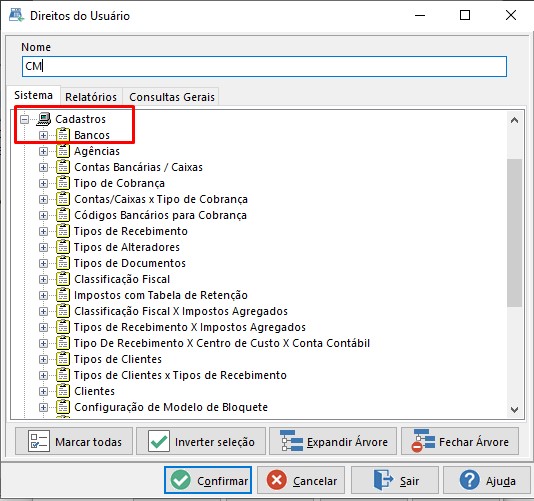Expand the Tipos de Documentos node
Image resolution: width=534 pixels, height=501 pixels.
43,263
